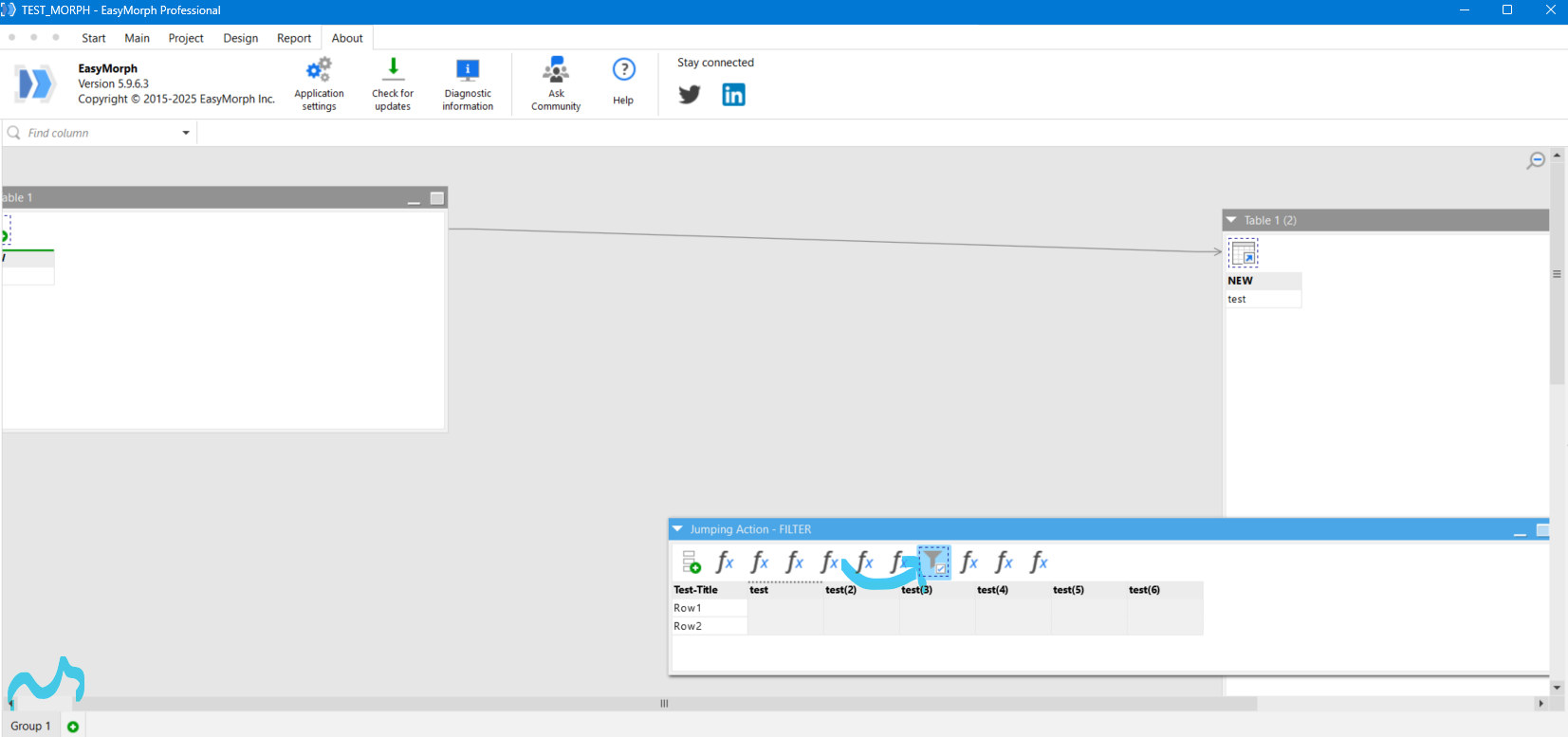Viewport: 1568px width, 737px height.
Task: Select second fx action in Jumping Action table
Action: 760,562
